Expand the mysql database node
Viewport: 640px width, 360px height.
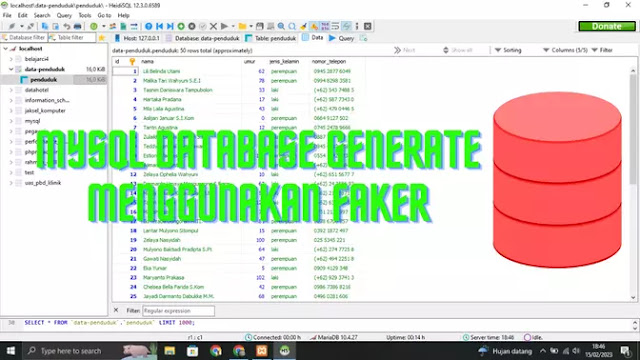pos(11,121)
